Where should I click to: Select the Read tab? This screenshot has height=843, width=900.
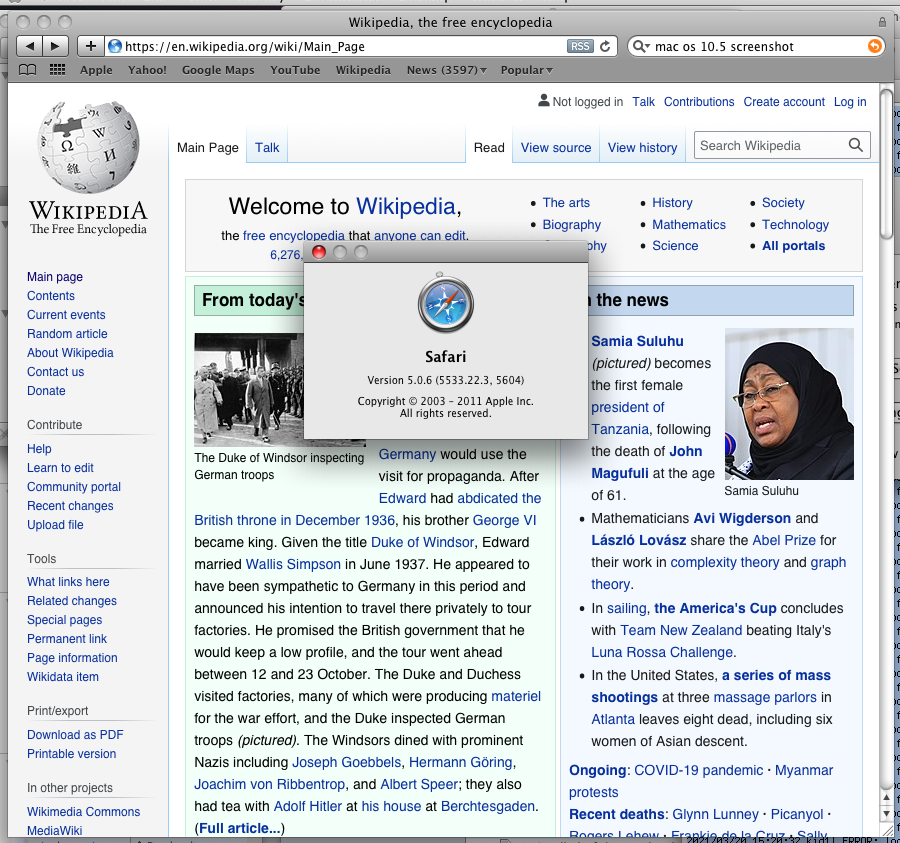(489, 147)
